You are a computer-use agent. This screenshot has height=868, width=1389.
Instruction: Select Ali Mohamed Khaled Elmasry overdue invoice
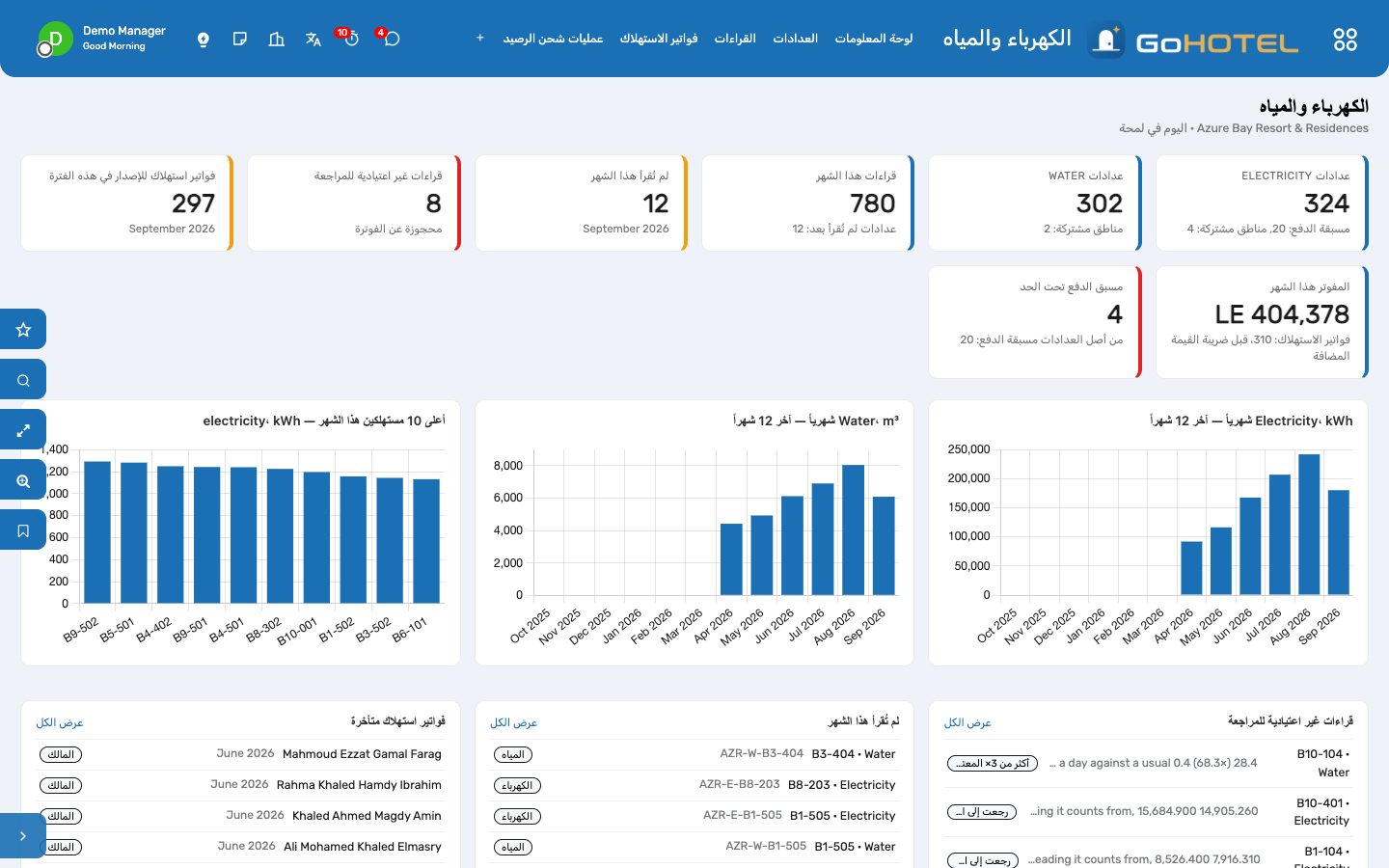(241, 847)
